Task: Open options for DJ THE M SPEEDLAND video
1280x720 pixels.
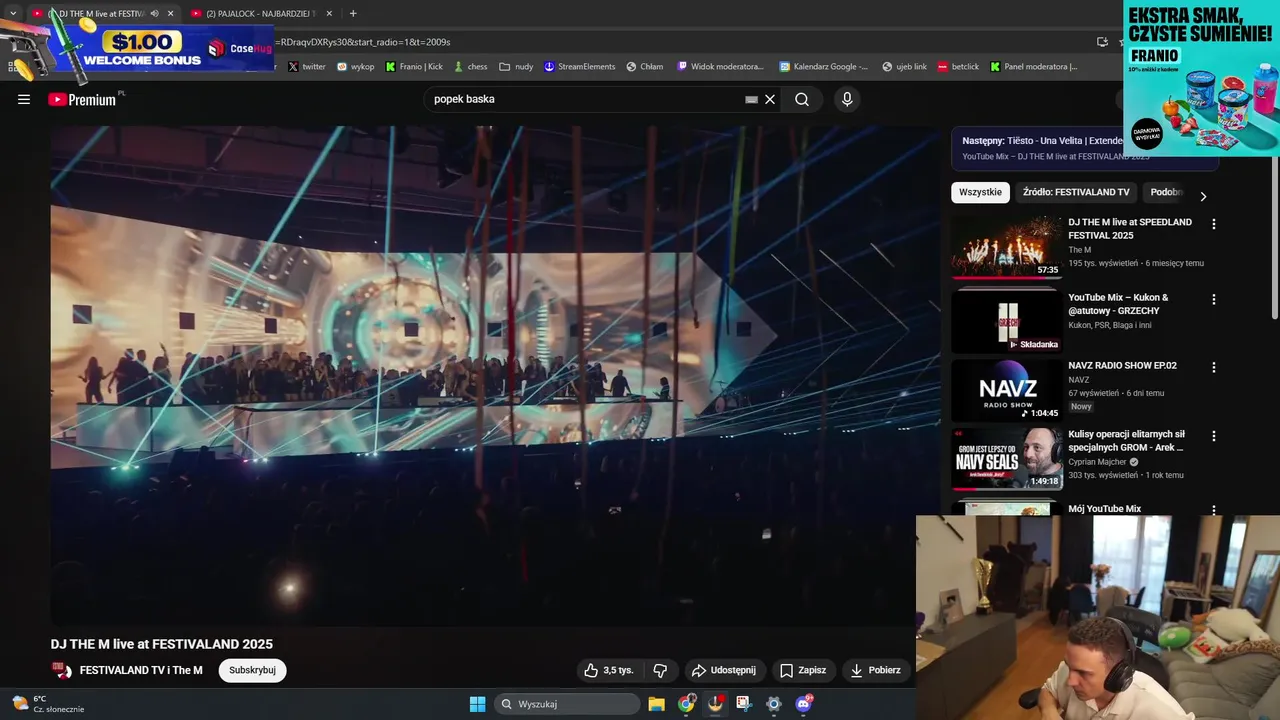Action: (x=1214, y=224)
